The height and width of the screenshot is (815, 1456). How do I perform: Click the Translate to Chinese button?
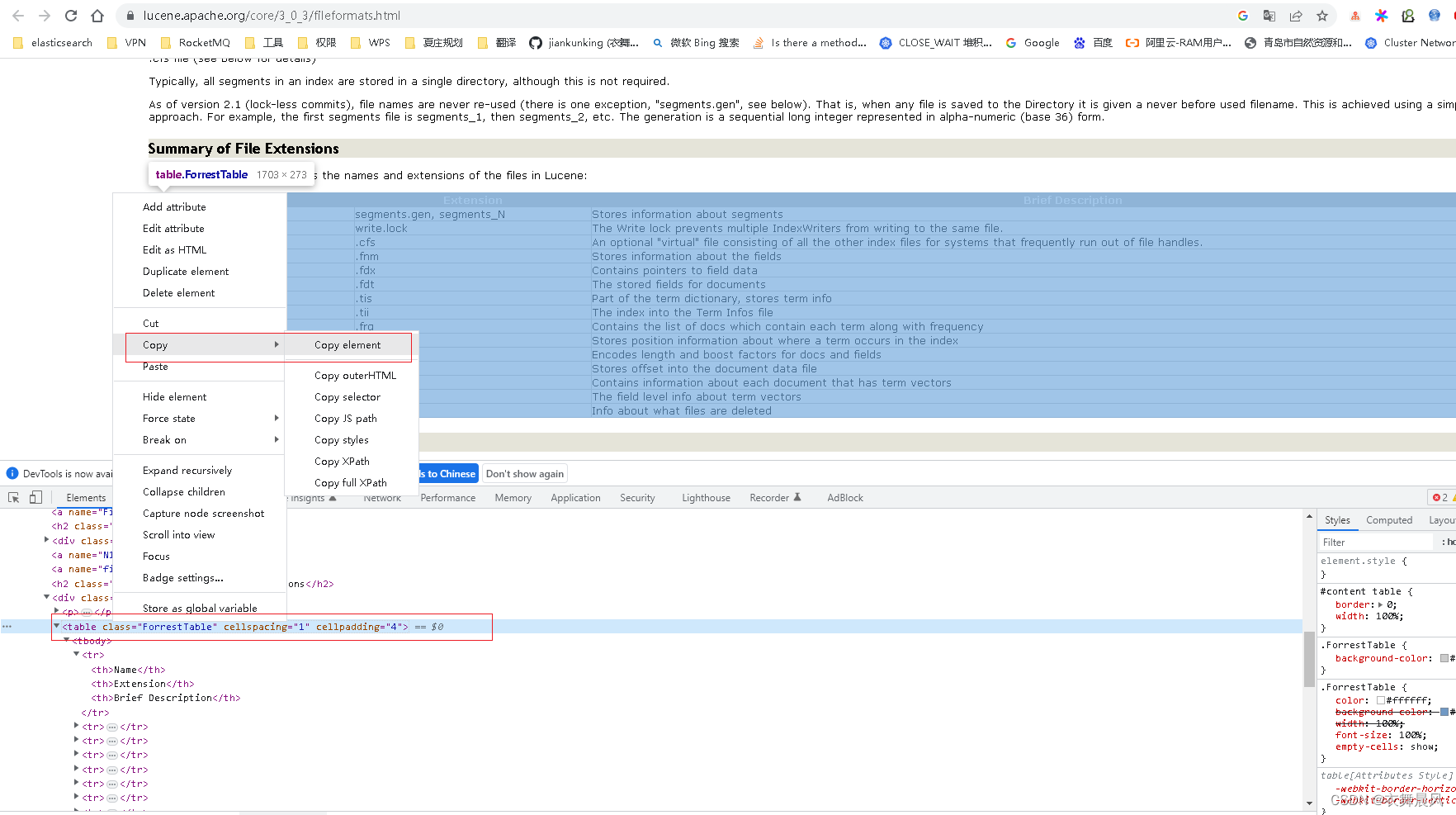coord(447,473)
